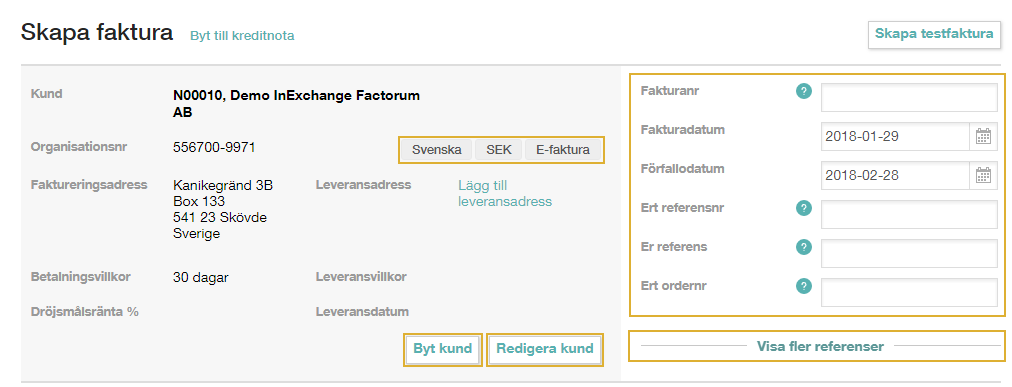Click help icon beside Er referens
1012x387 pixels.
804,247
